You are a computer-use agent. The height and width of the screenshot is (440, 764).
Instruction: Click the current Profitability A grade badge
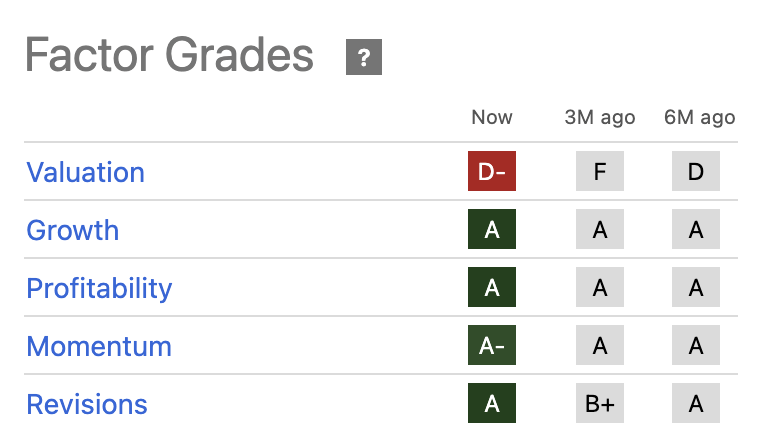coord(492,288)
